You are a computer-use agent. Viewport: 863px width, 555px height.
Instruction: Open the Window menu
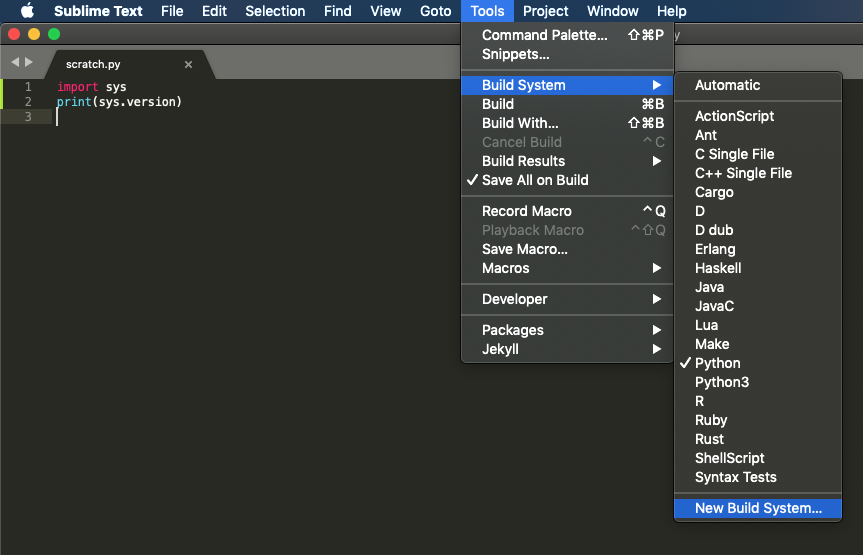[x=613, y=11]
